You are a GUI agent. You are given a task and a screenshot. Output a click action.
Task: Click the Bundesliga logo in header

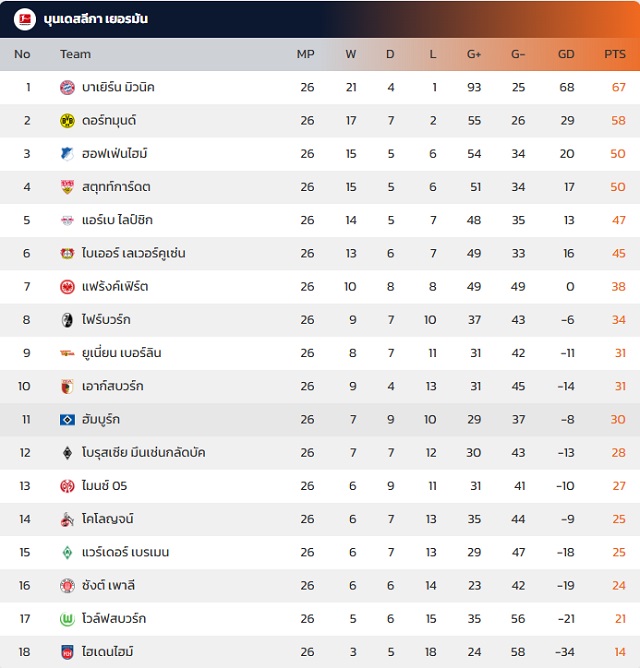click(x=22, y=19)
